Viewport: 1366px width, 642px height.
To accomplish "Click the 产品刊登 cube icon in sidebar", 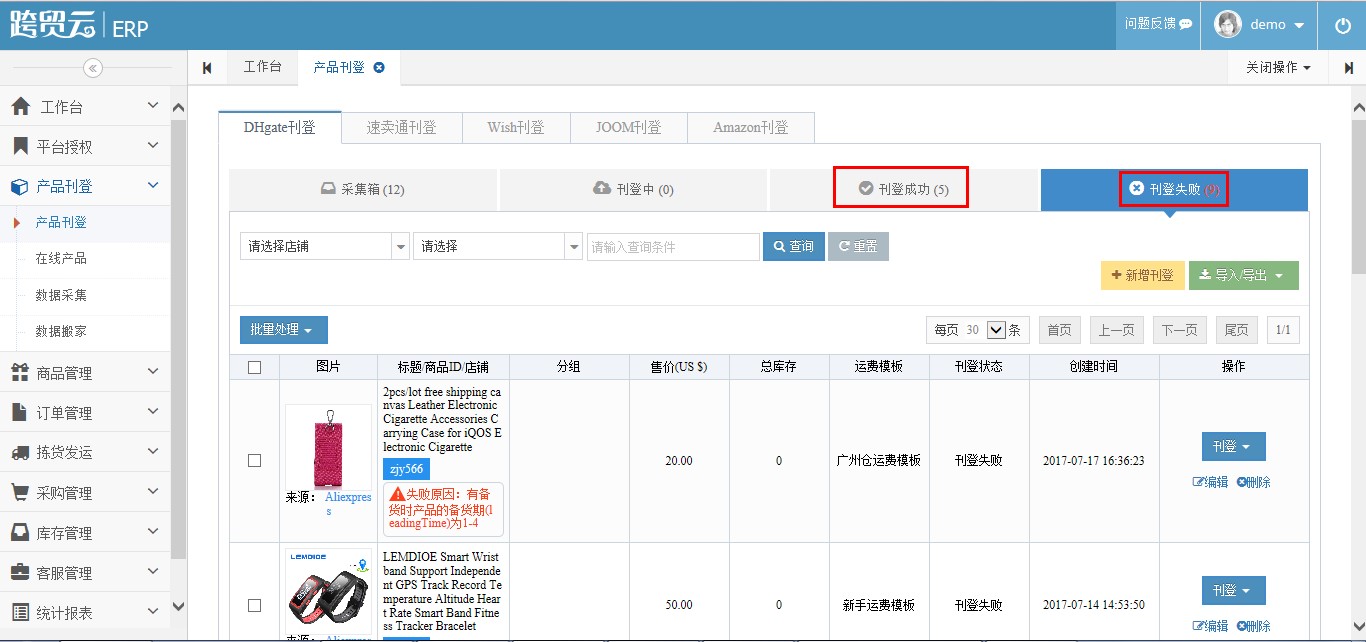I will click(x=20, y=186).
